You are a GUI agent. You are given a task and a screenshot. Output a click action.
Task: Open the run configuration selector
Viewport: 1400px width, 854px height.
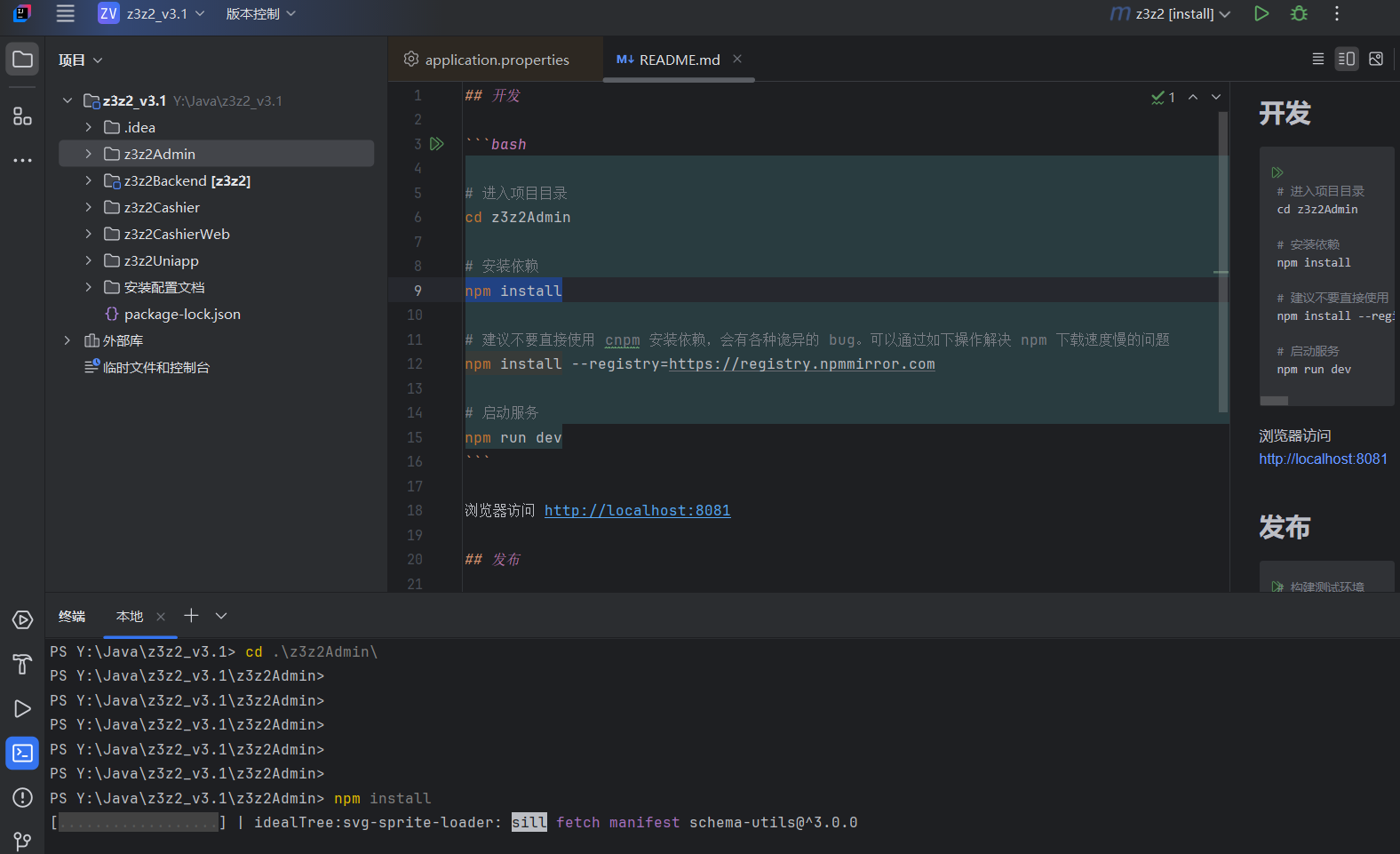point(1171,13)
